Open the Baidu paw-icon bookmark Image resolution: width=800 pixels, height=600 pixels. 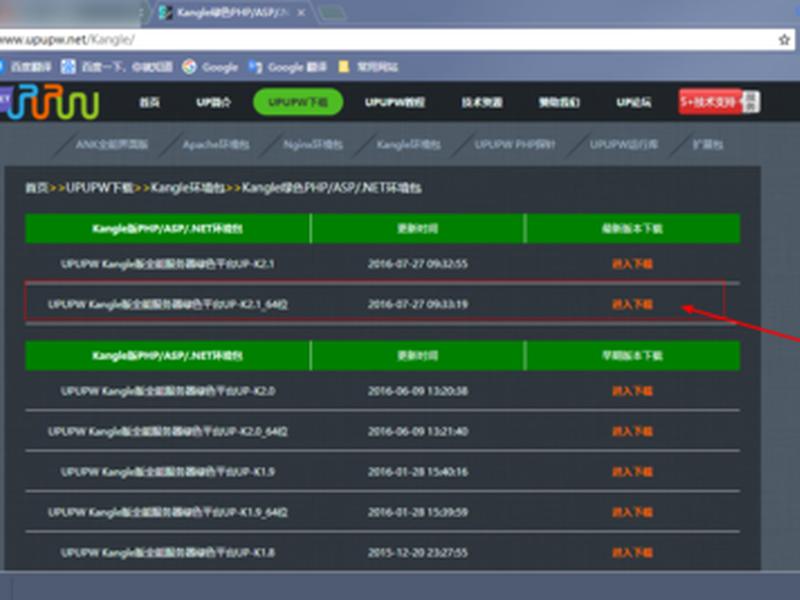tap(117, 67)
